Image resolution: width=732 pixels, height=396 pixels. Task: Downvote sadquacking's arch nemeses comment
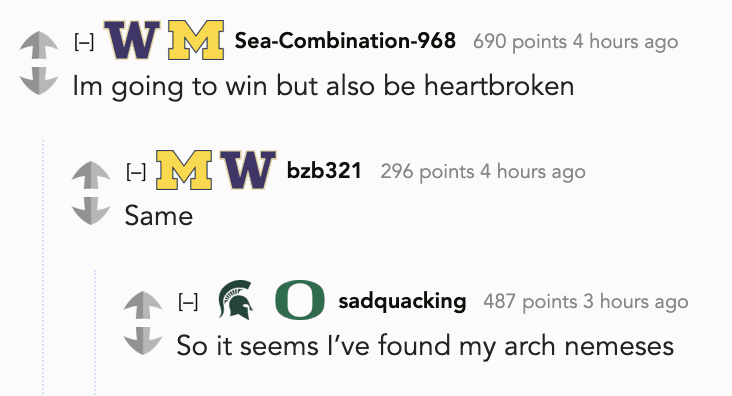[x=143, y=341]
